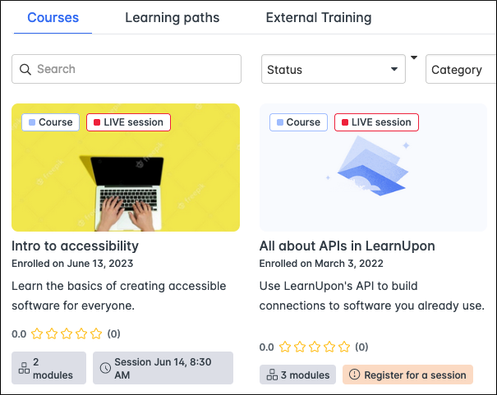
Task: Click the Session Jun 14, 8:30 AM chip
Action: coord(163,368)
